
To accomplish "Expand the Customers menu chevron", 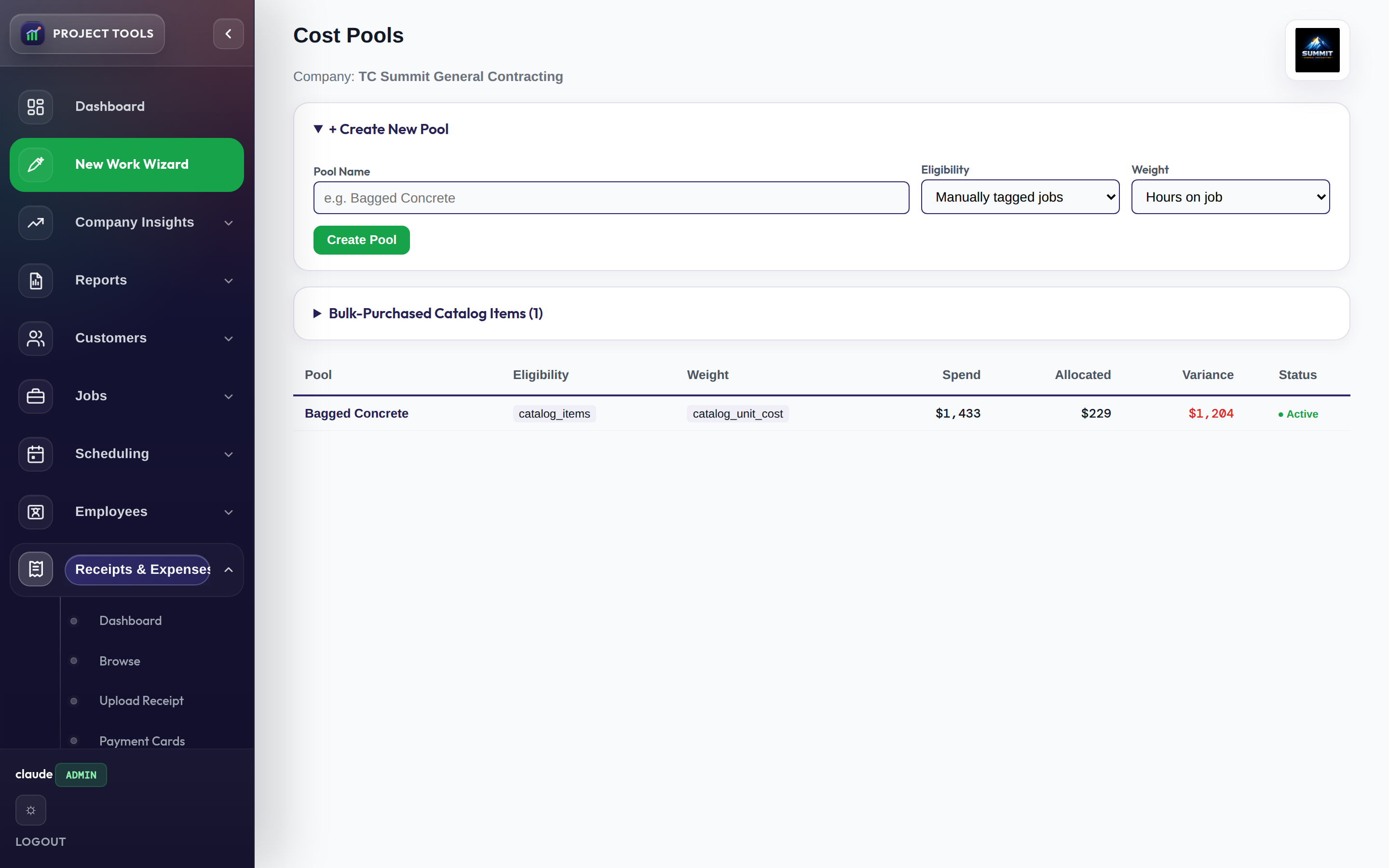I will [x=229, y=339].
